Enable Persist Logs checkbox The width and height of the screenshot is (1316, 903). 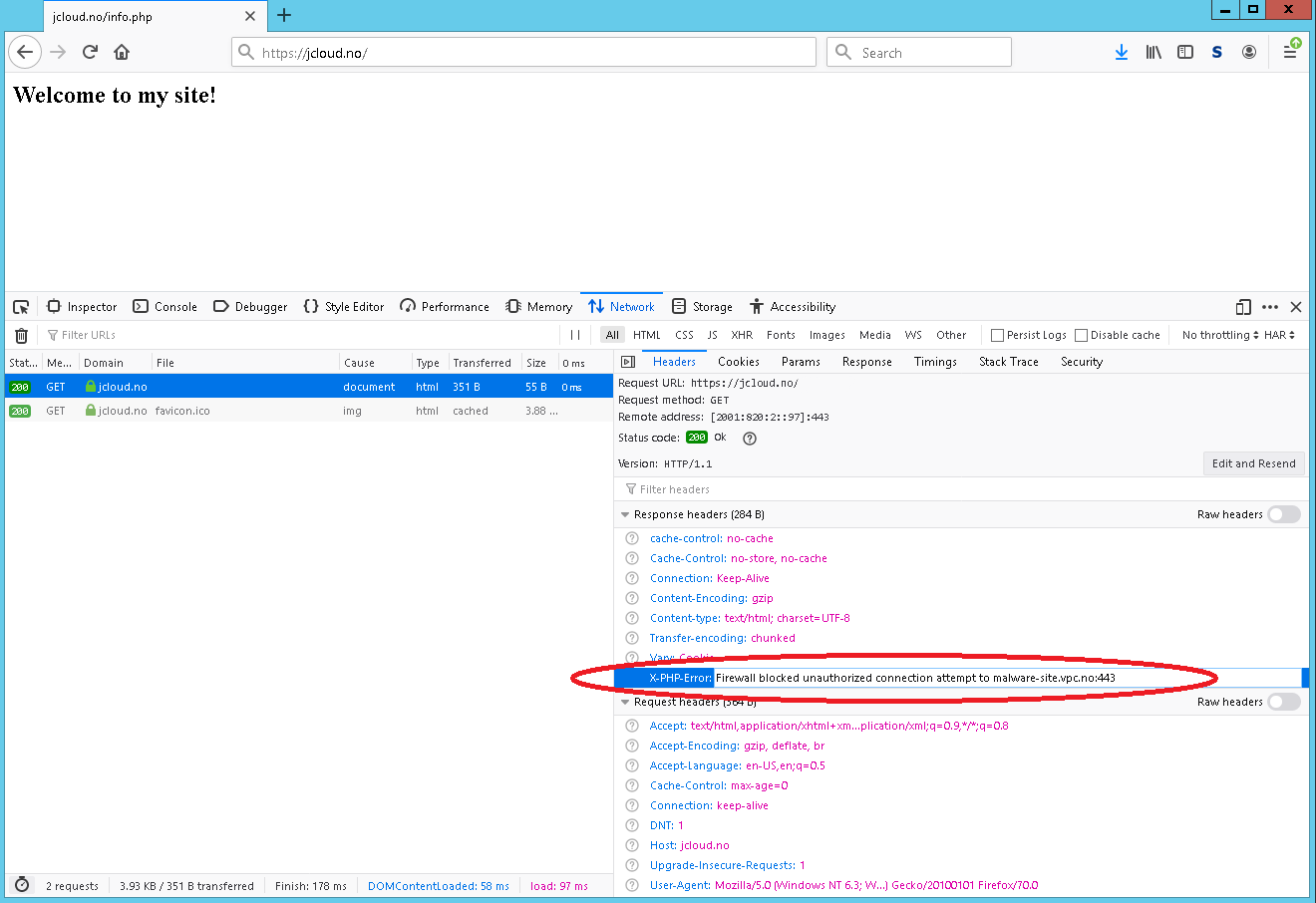coord(997,335)
